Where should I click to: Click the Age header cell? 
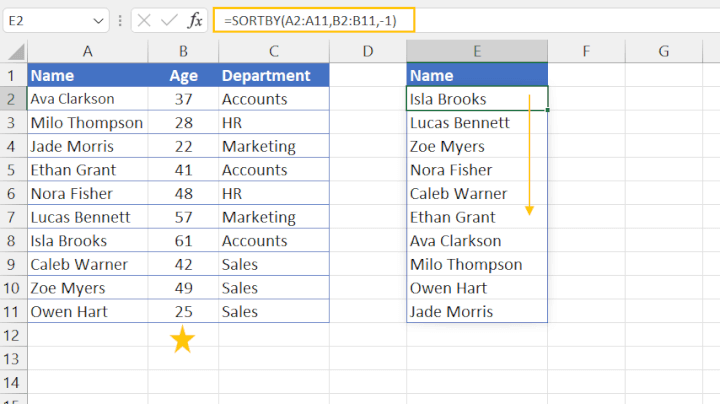[183, 75]
